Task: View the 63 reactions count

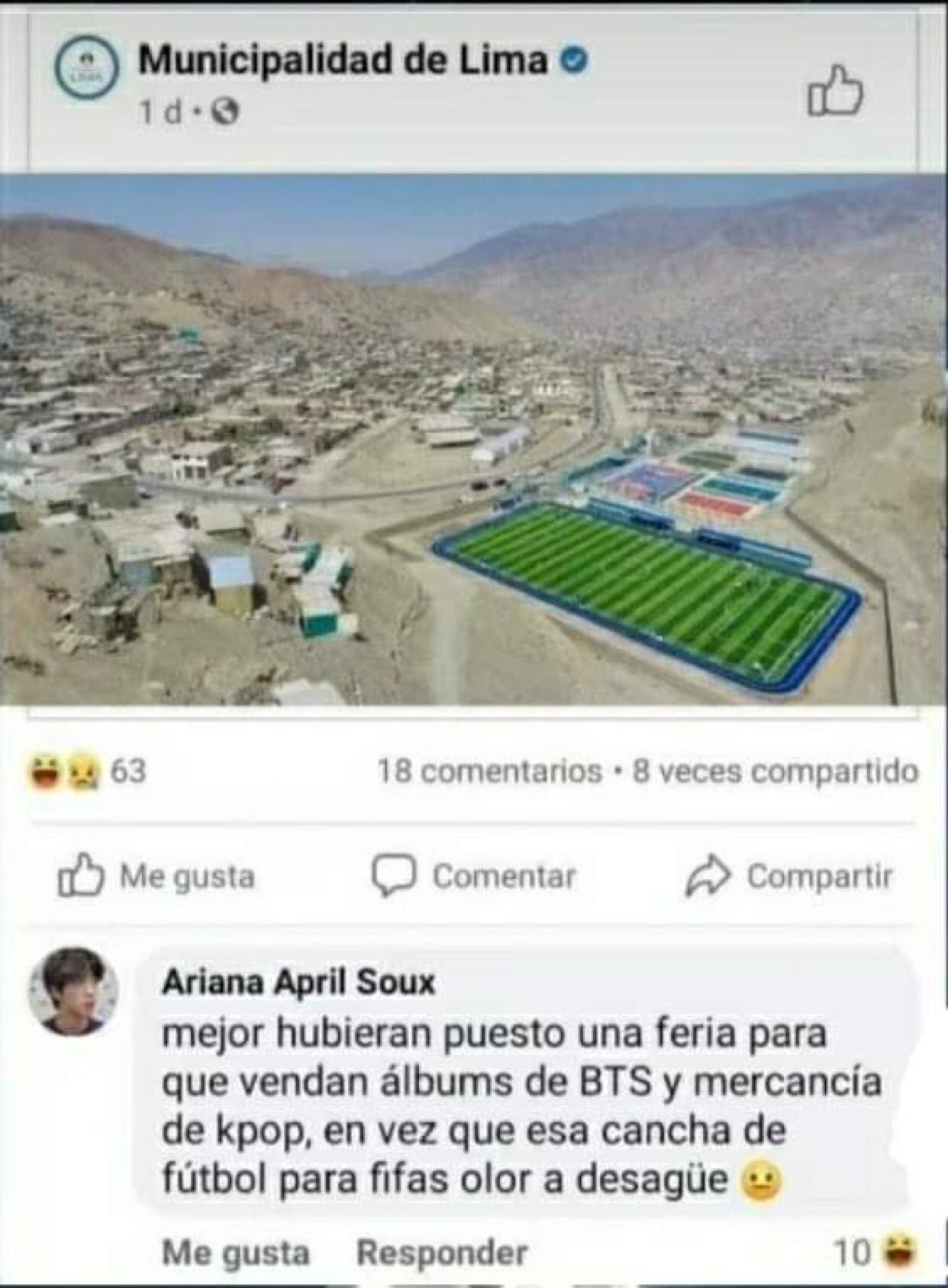Action: pyautogui.click(x=128, y=771)
